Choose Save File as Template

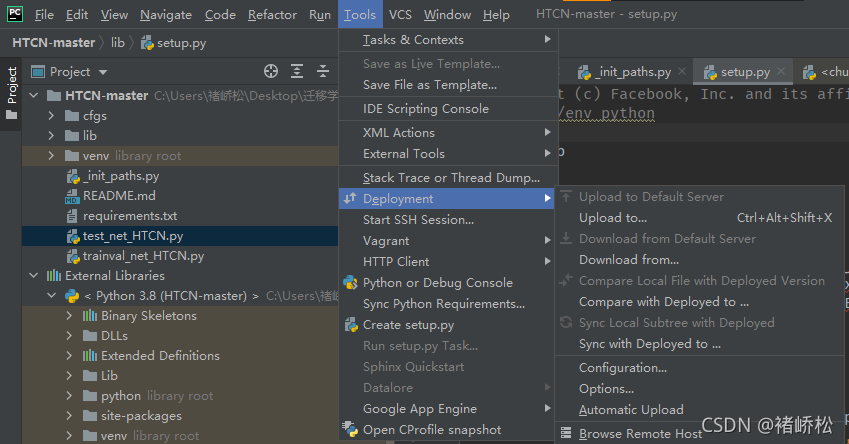click(x=448, y=85)
